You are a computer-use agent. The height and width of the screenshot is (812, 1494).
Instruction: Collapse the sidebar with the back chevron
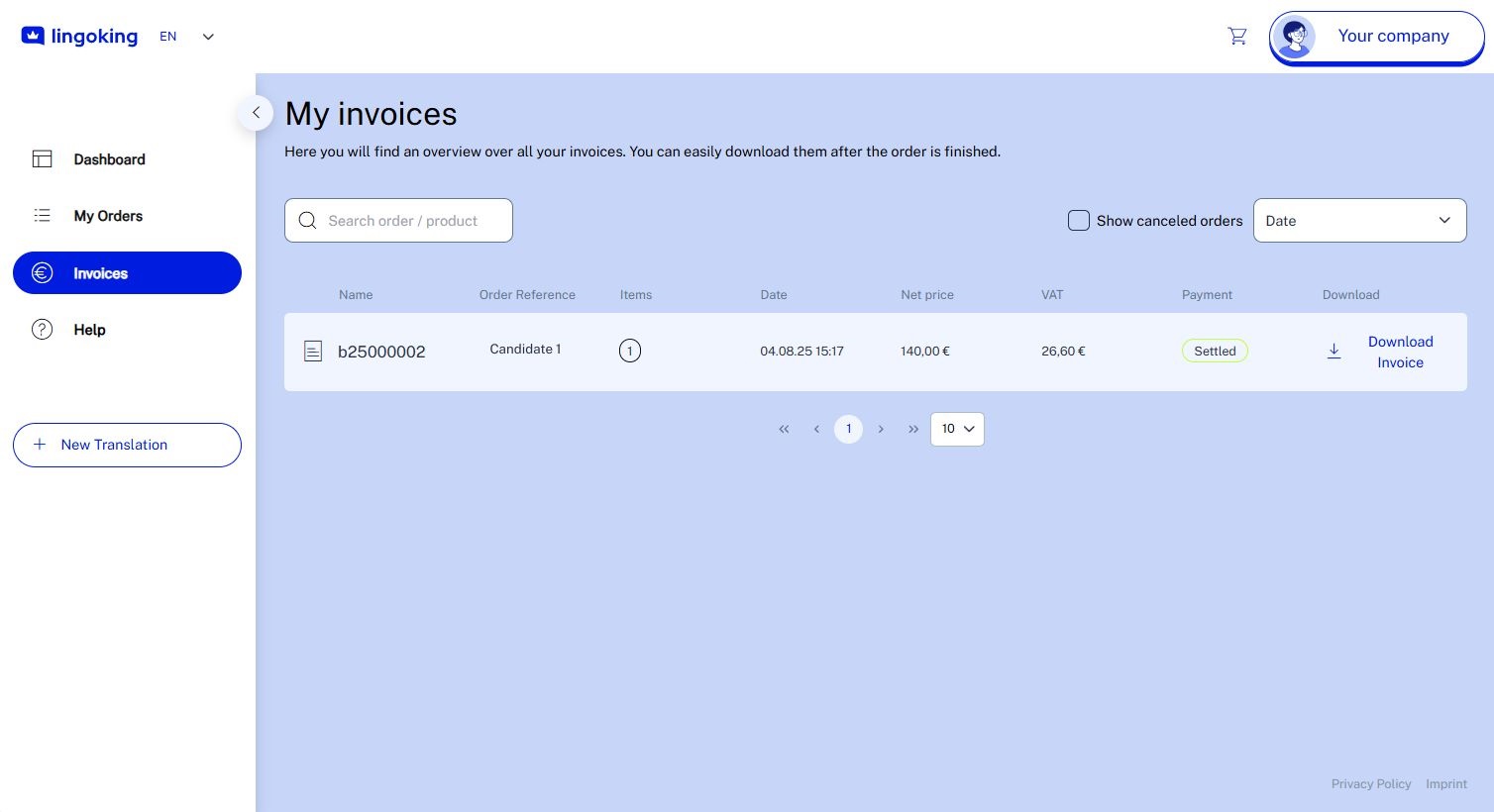256,113
